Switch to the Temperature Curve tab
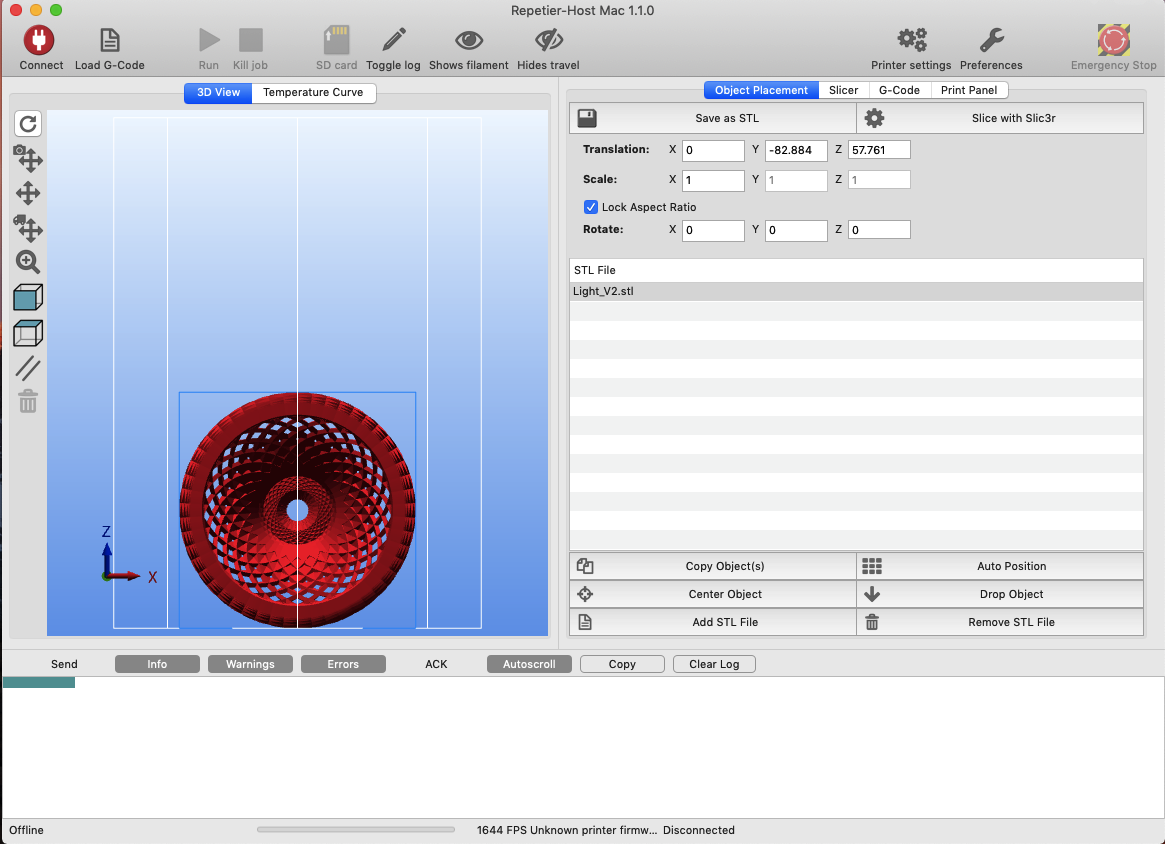Image resolution: width=1165 pixels, height=844 pixels. click(314, 93)
